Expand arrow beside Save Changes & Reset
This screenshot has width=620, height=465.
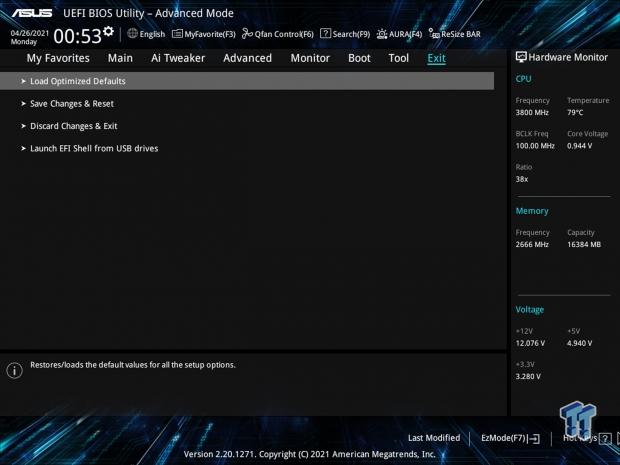pyautogui.click(x=23, y=103)
